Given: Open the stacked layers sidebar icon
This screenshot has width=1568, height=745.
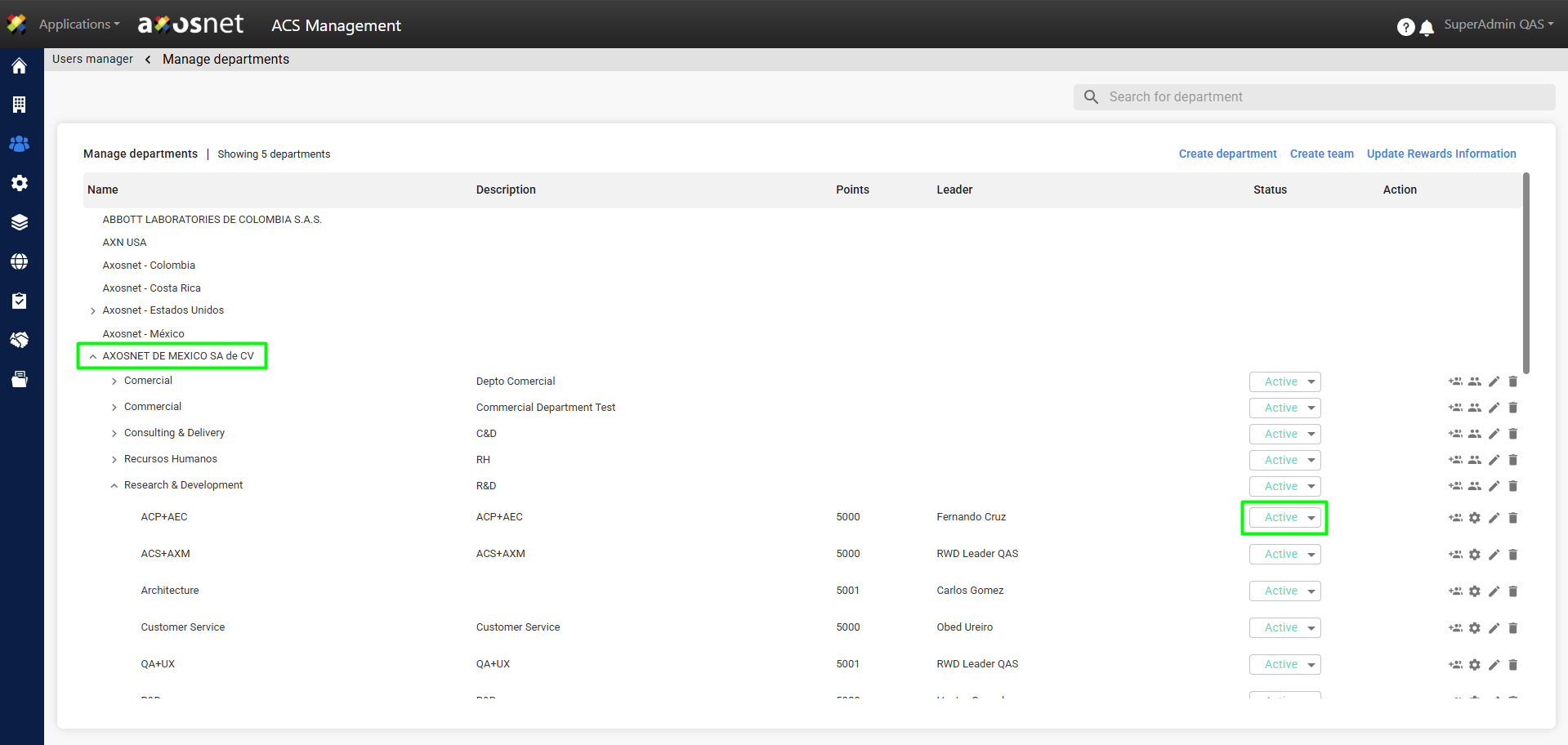Looking at the screenshot, I should click(x=20, y=222).
